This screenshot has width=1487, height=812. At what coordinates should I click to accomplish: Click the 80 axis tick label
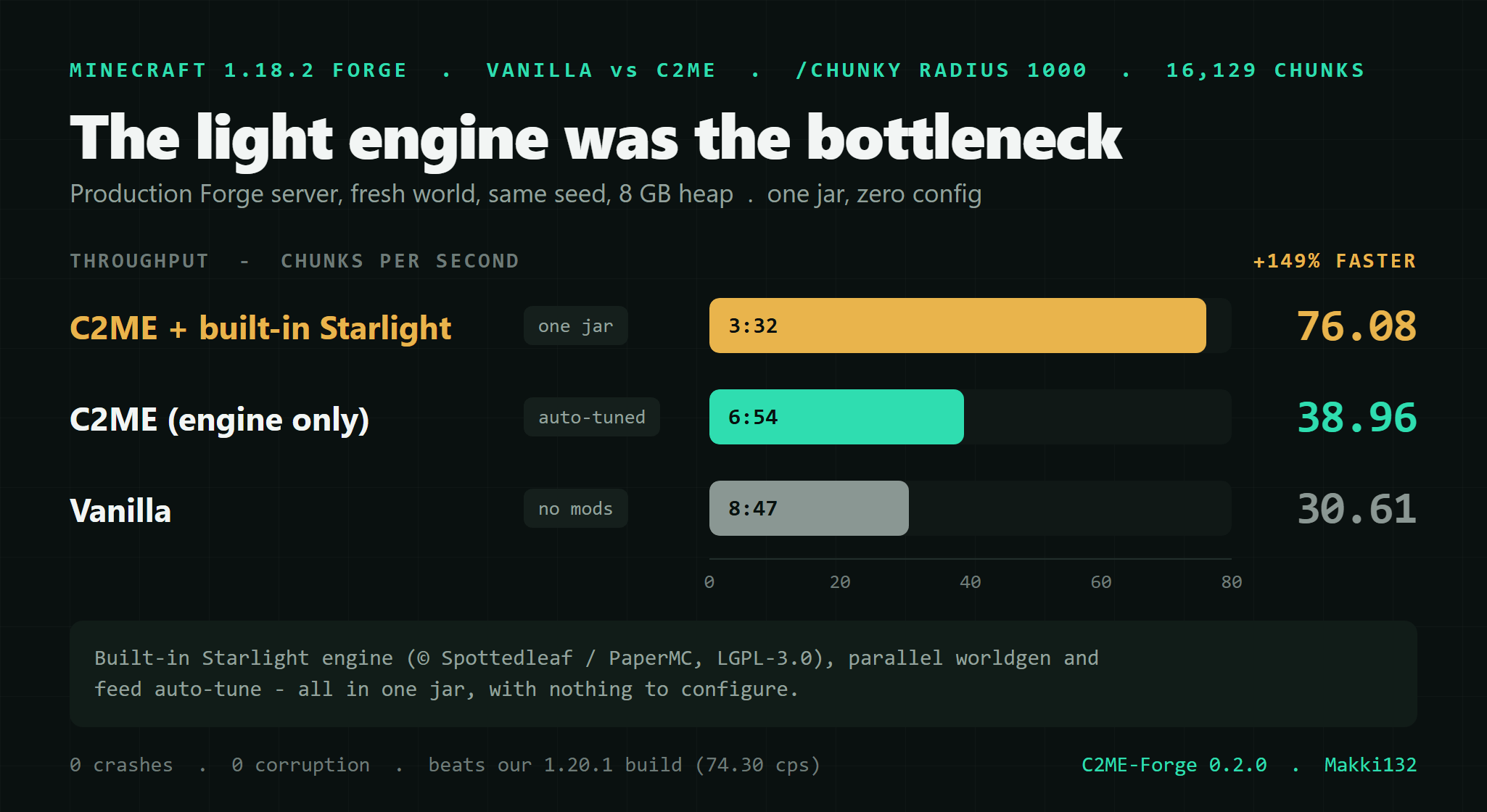coord(1231,582)
